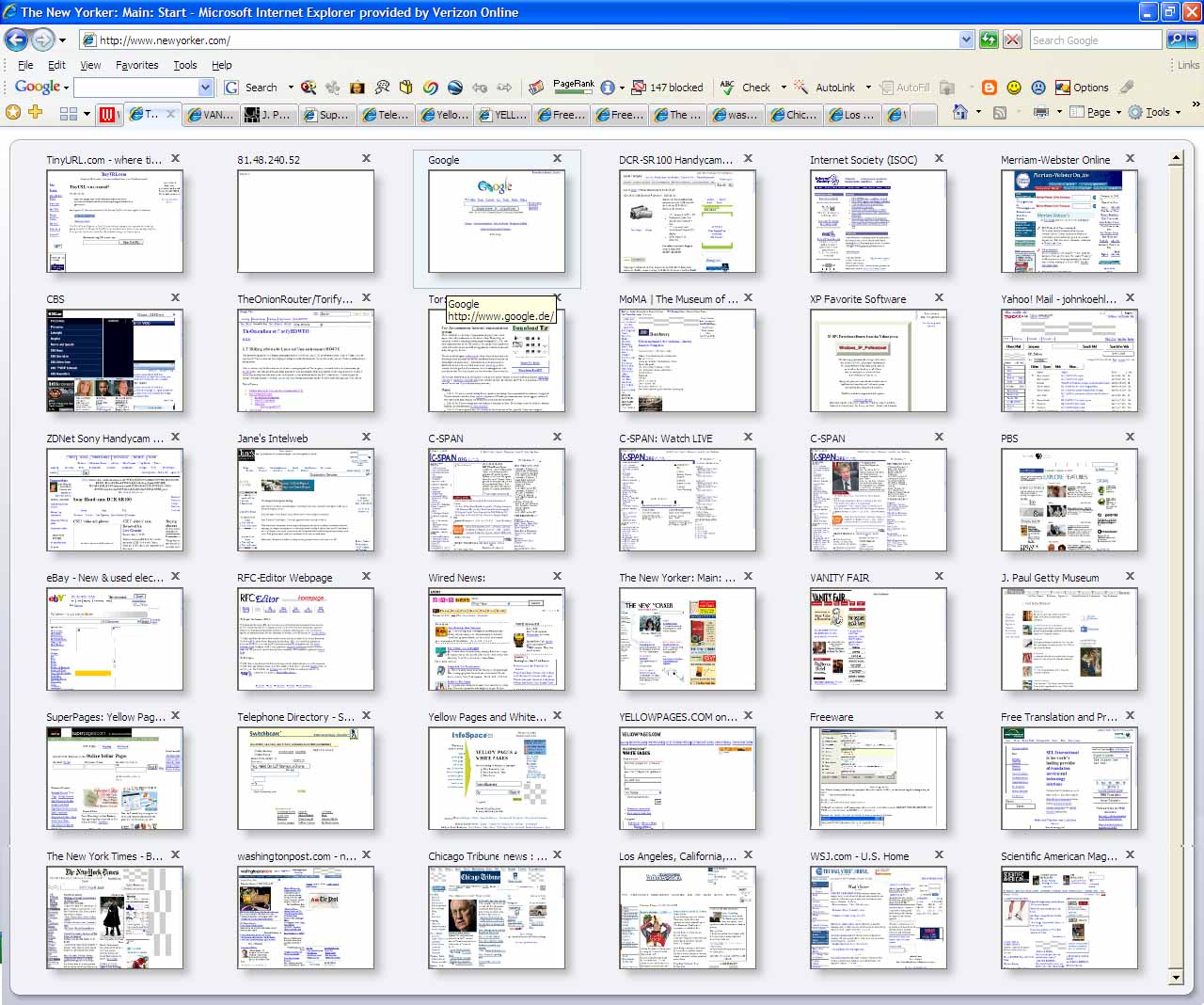This screenshot has height=1005, width=1204.
Task: Click the search magnifier button by Search Google
Action: tap(1178, 40)
